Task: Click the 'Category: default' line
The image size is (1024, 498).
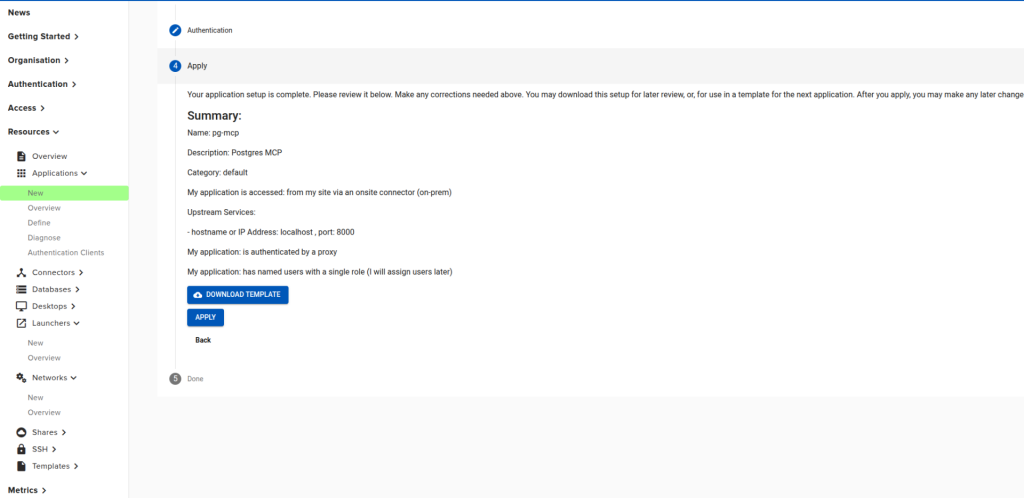Action: pyautogui.click(x=217, y=173)
